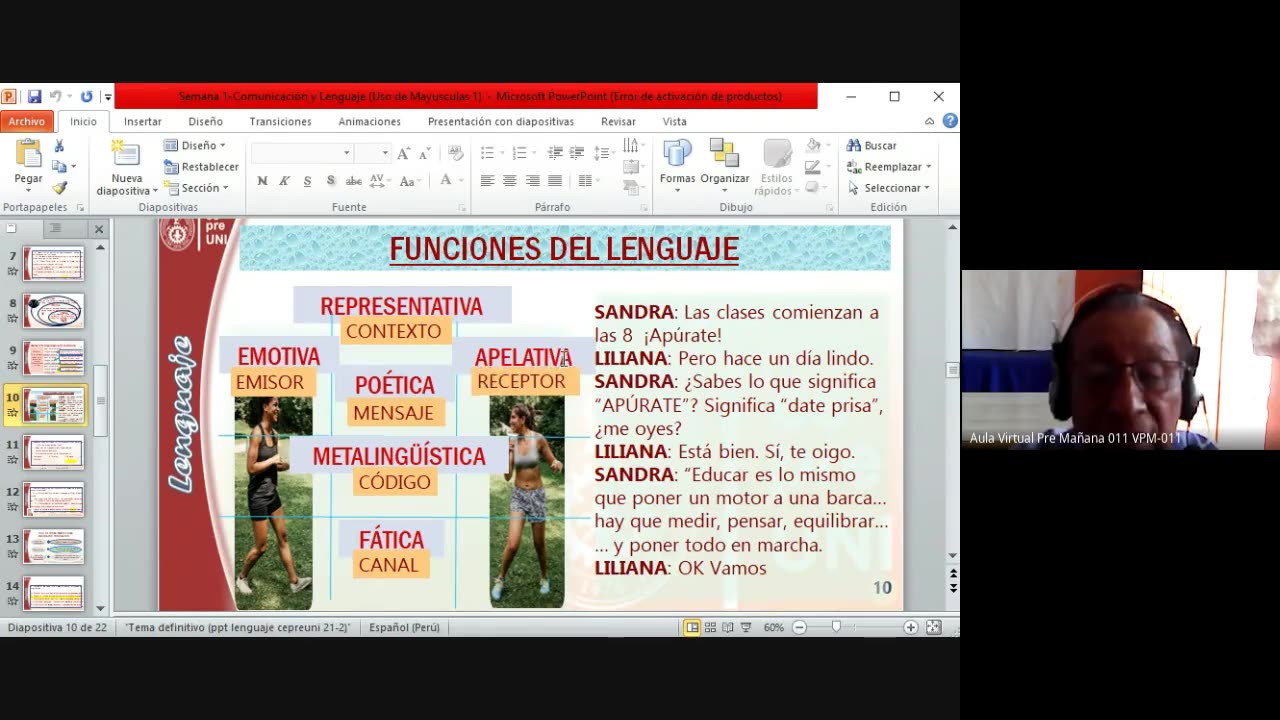Image resolution: width=1280 pixels, height=720 pixels.
Task: Click the decrease indent icon
Action: 555,153
